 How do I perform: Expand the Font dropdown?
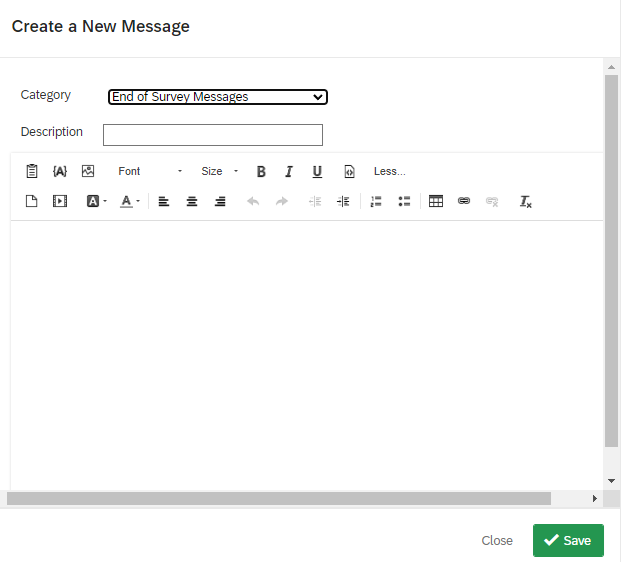click(x=150, y=171)
